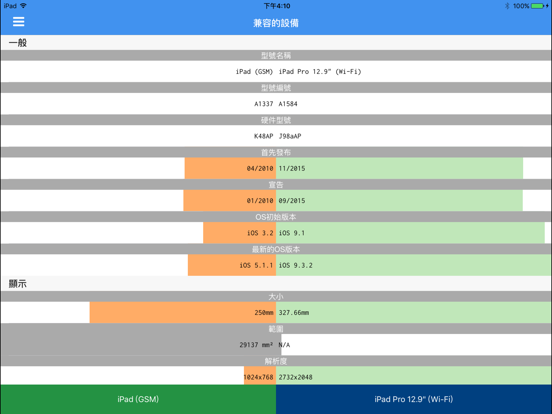Image resolution: width=552 pixels, height=414 pixels.
Task: Tap the 兼容的設備 title
Action: (x=276, y=23)
